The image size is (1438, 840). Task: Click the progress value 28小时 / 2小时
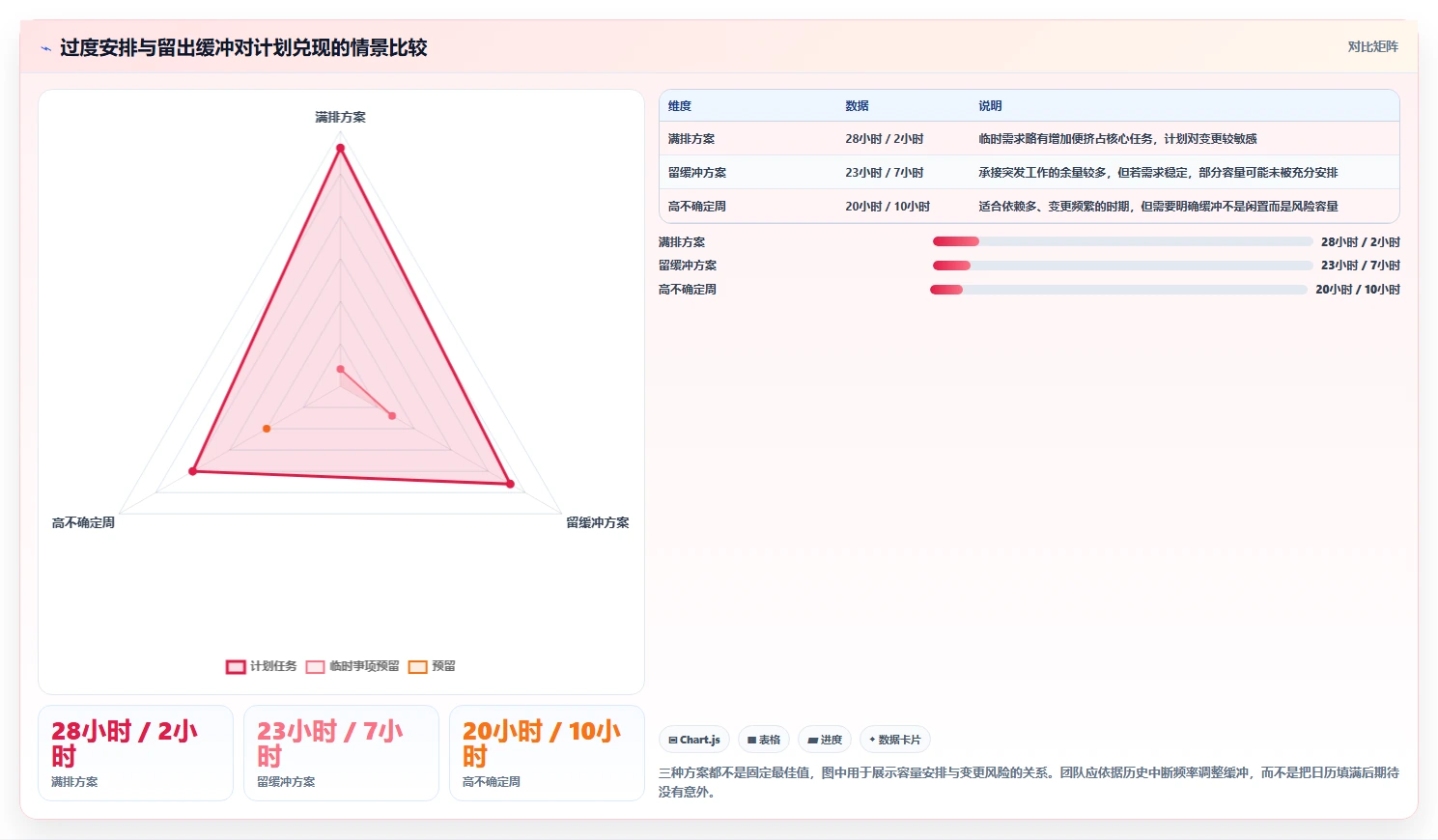click(1361, 242)
